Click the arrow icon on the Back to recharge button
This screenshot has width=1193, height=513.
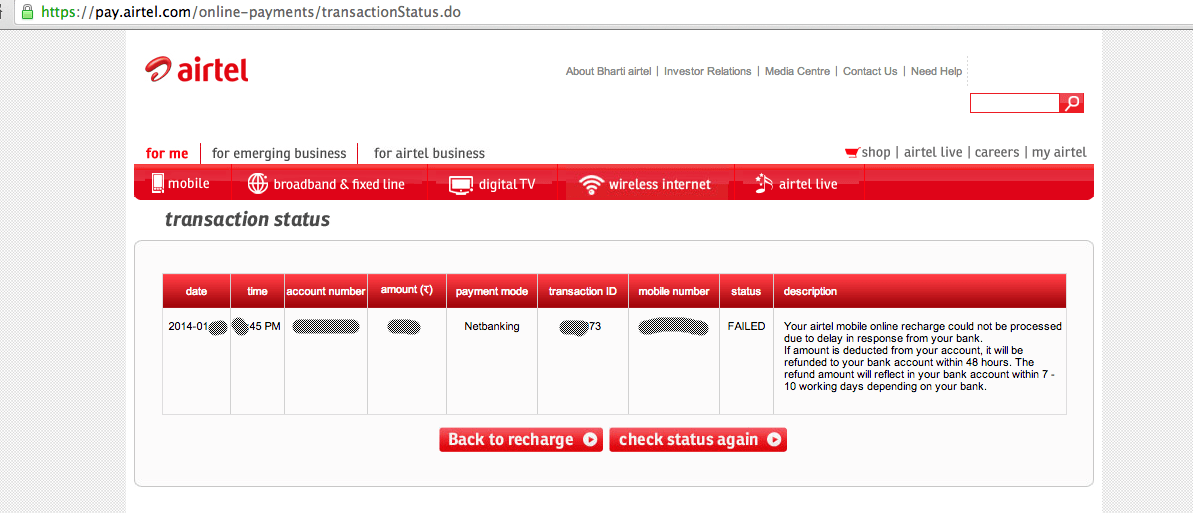tap(589, 439)
